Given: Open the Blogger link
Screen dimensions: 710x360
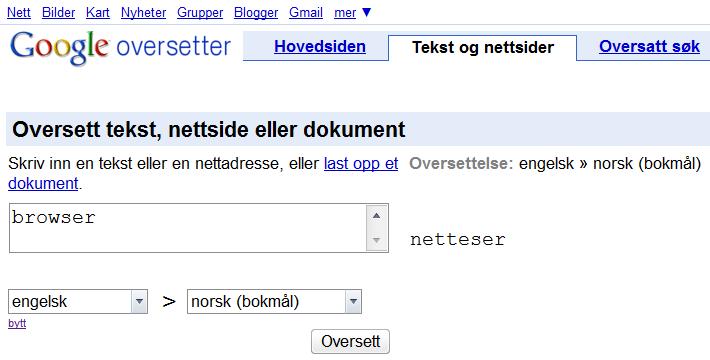Looking at the screenshot, I should 256,13.
